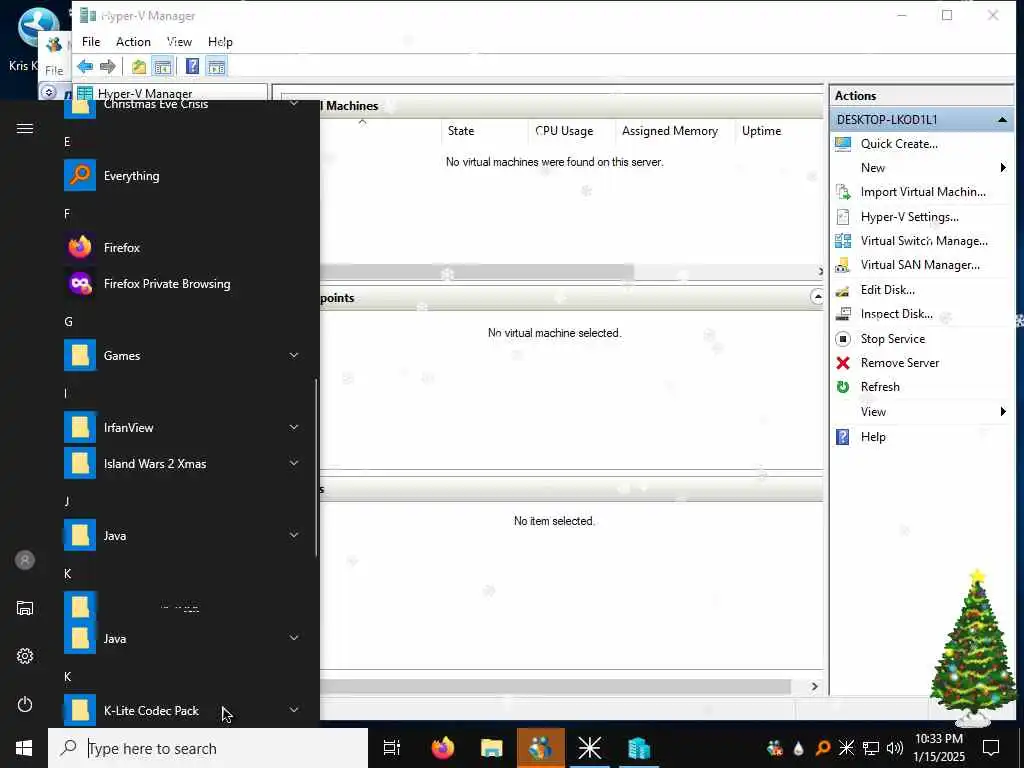The image size is (1024, 768).
Task: Open the View submenu in Actions pane
Action: pos(921,411)
